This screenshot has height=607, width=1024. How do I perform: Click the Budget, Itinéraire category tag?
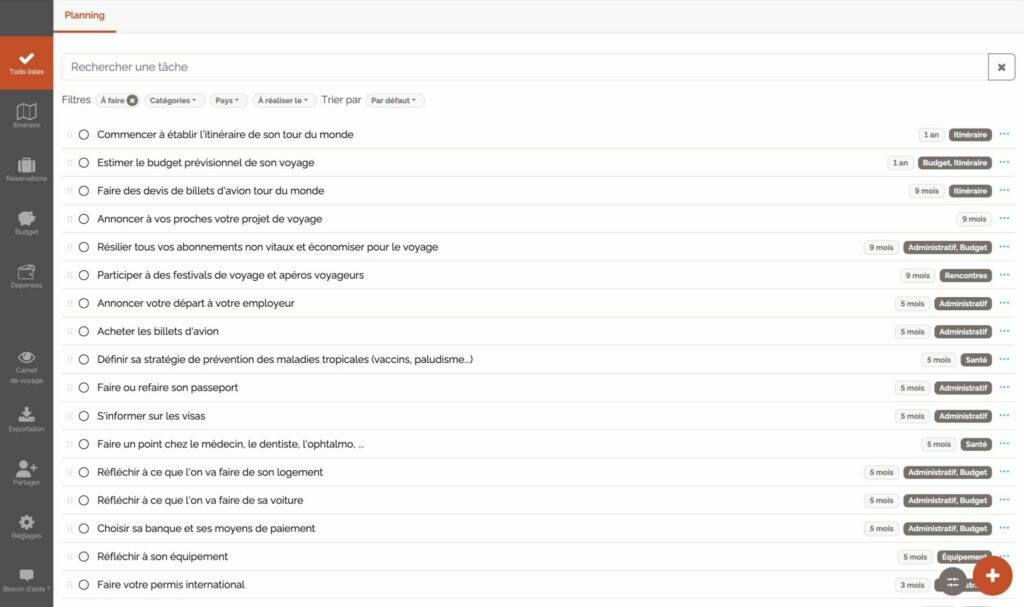coord(954,163)
